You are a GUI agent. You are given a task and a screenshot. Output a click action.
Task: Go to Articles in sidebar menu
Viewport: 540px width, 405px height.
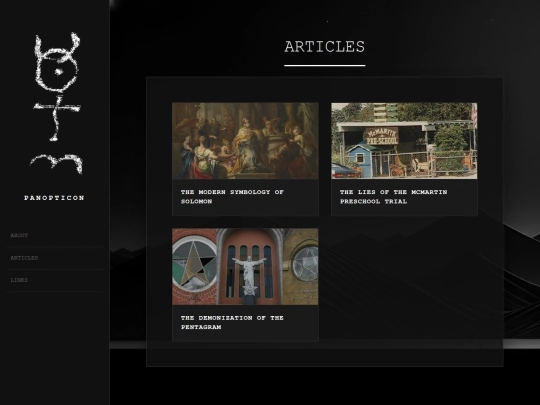pyautogui.click(x=24, y=258)
